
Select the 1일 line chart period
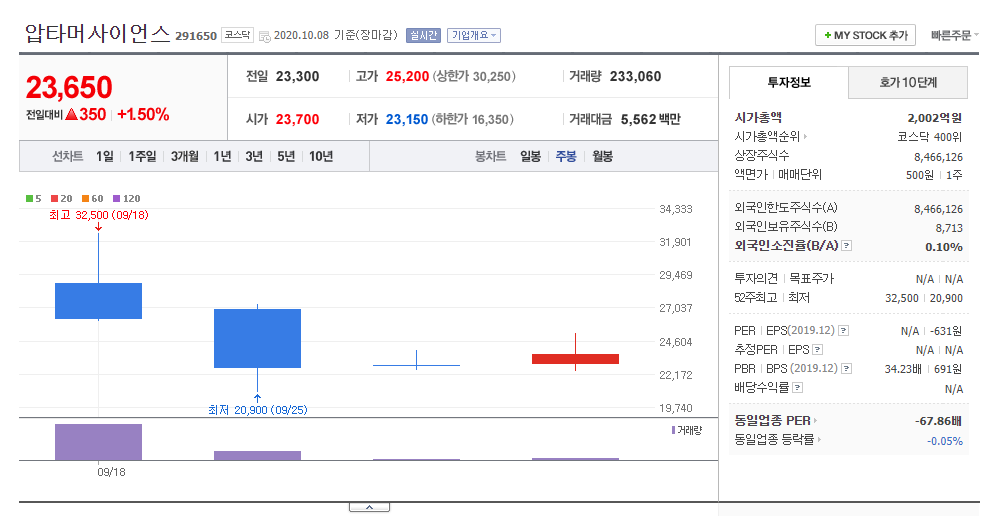105,156
